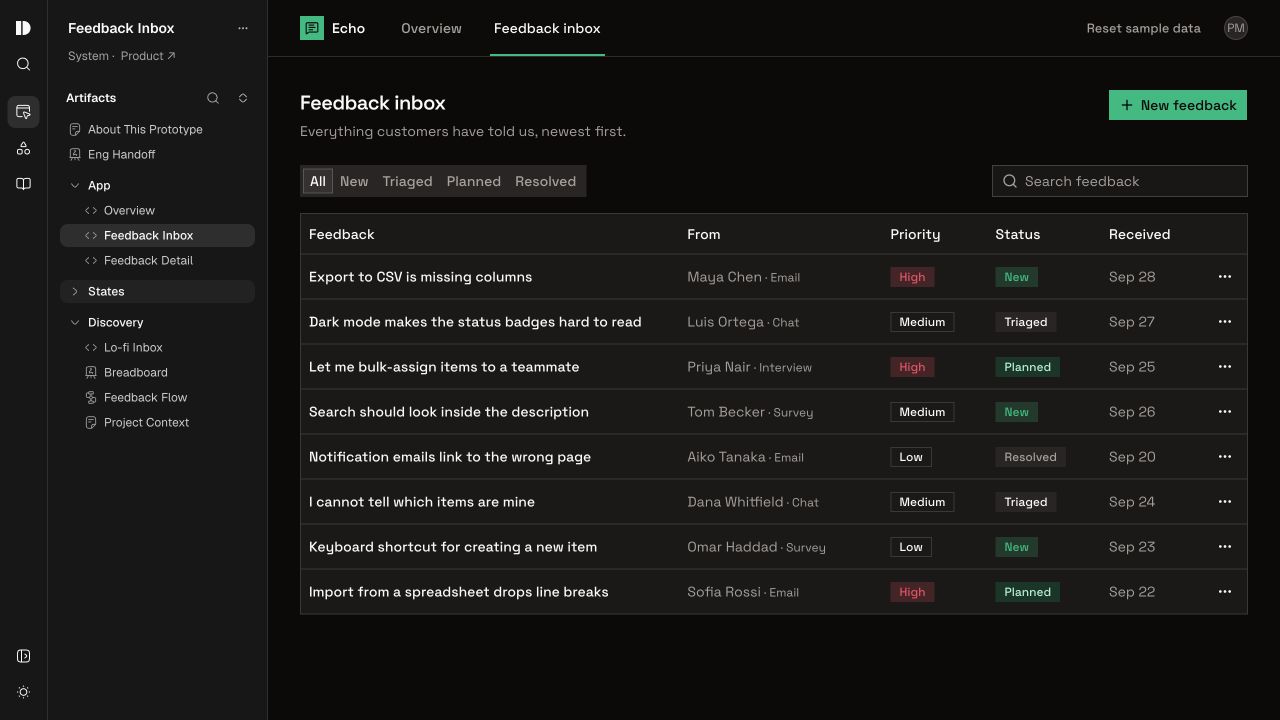
Task: Open the PM user avatar
Action: click(x=1236, y=28)
